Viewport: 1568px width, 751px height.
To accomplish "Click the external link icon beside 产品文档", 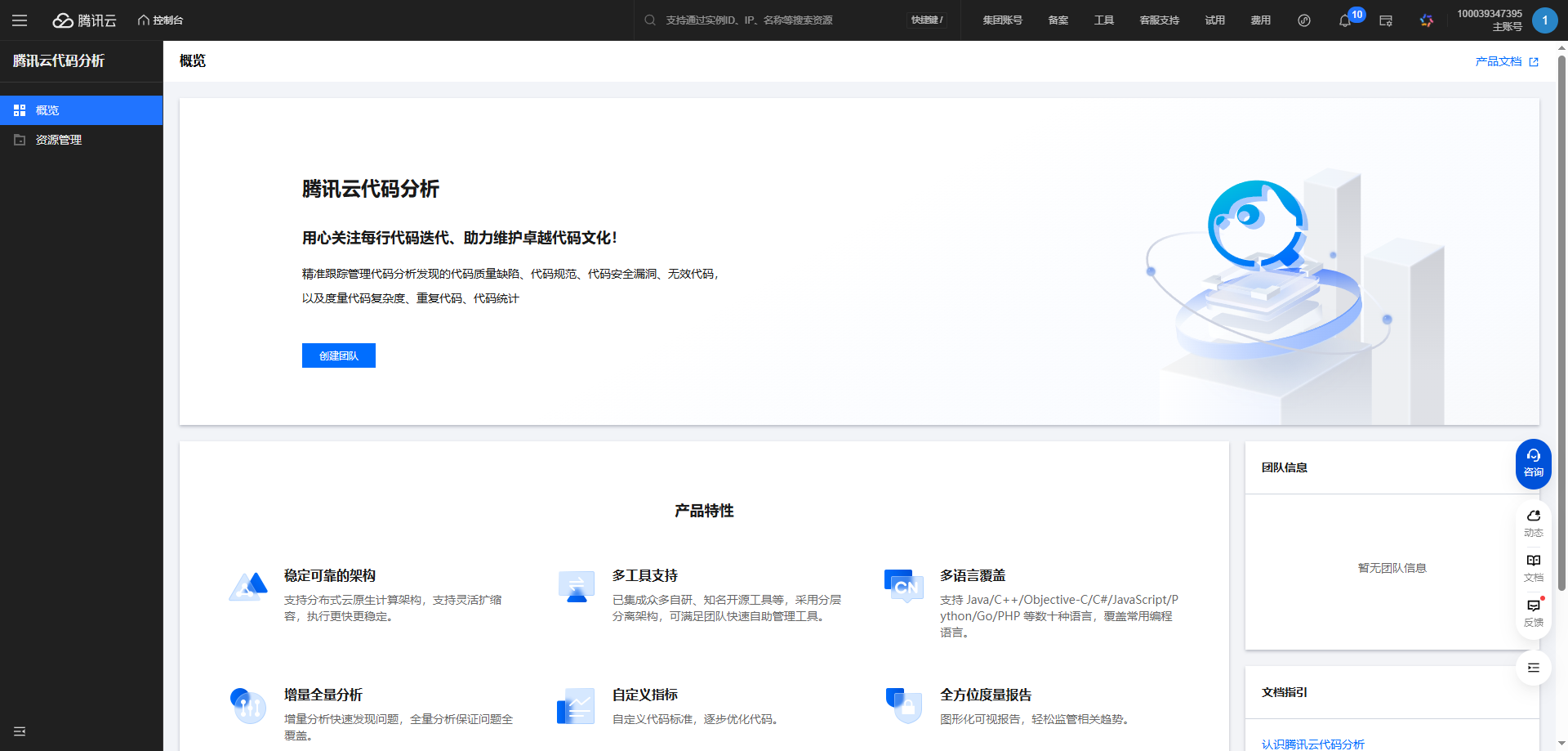I will pyautogui.click(x=1534, y=61).
